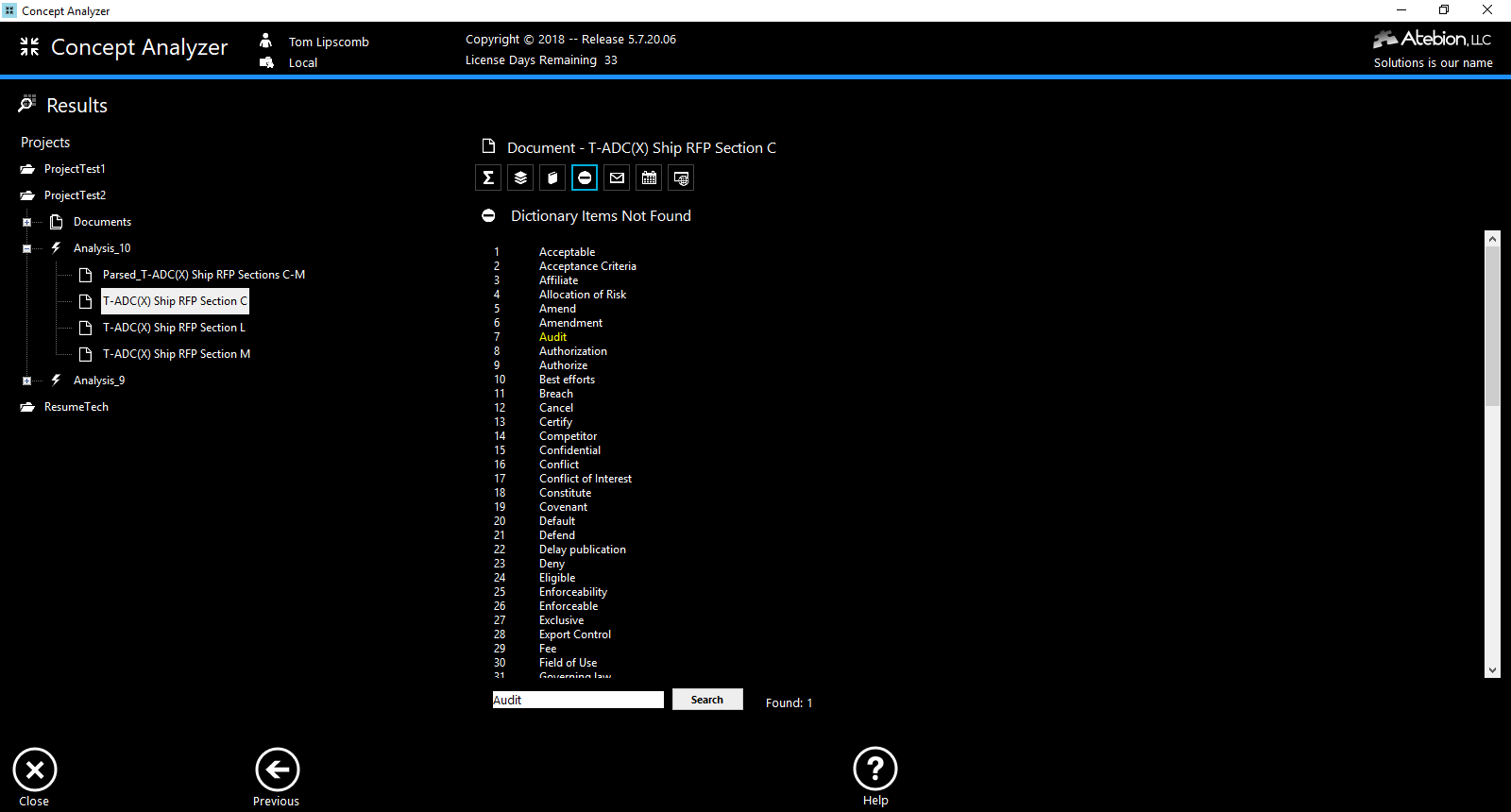
Task: Select the Dictionary Items Not Found toolbar icon
Action: [x=585, y=178]
